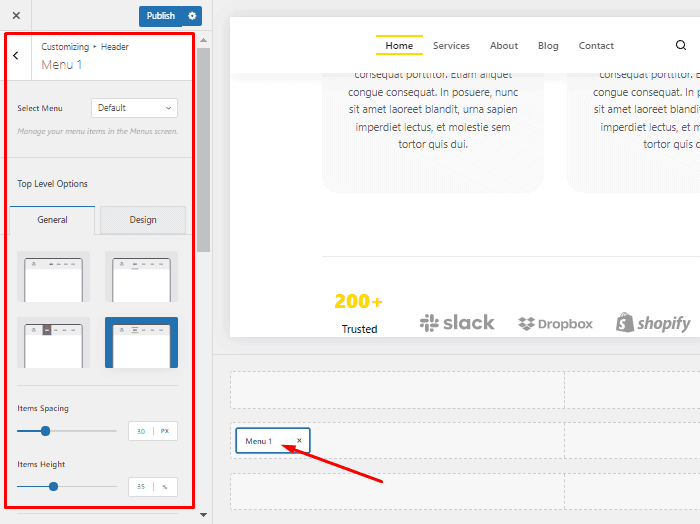700x524 pixels.
Task: Open the Select Menu dropdown
Action: [134, 108]
